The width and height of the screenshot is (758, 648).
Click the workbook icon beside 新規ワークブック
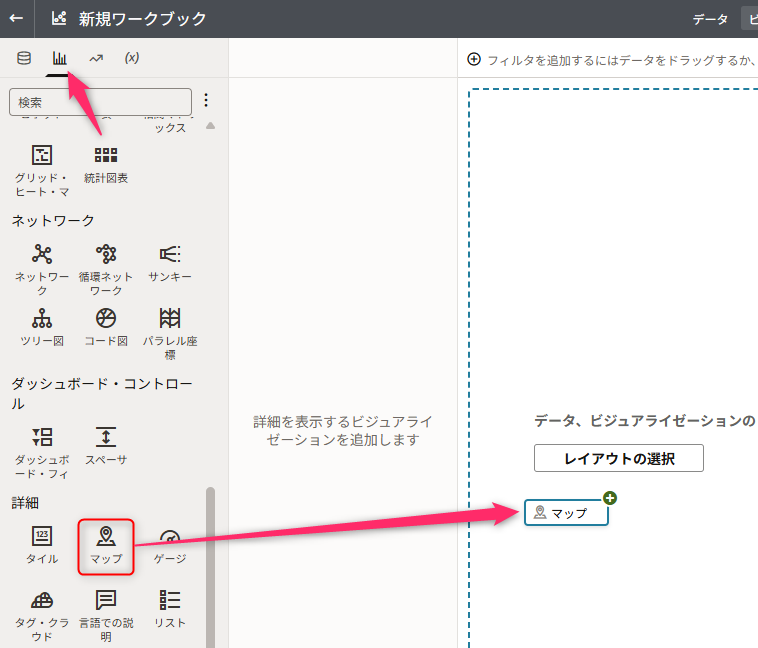tap(59, 18)
